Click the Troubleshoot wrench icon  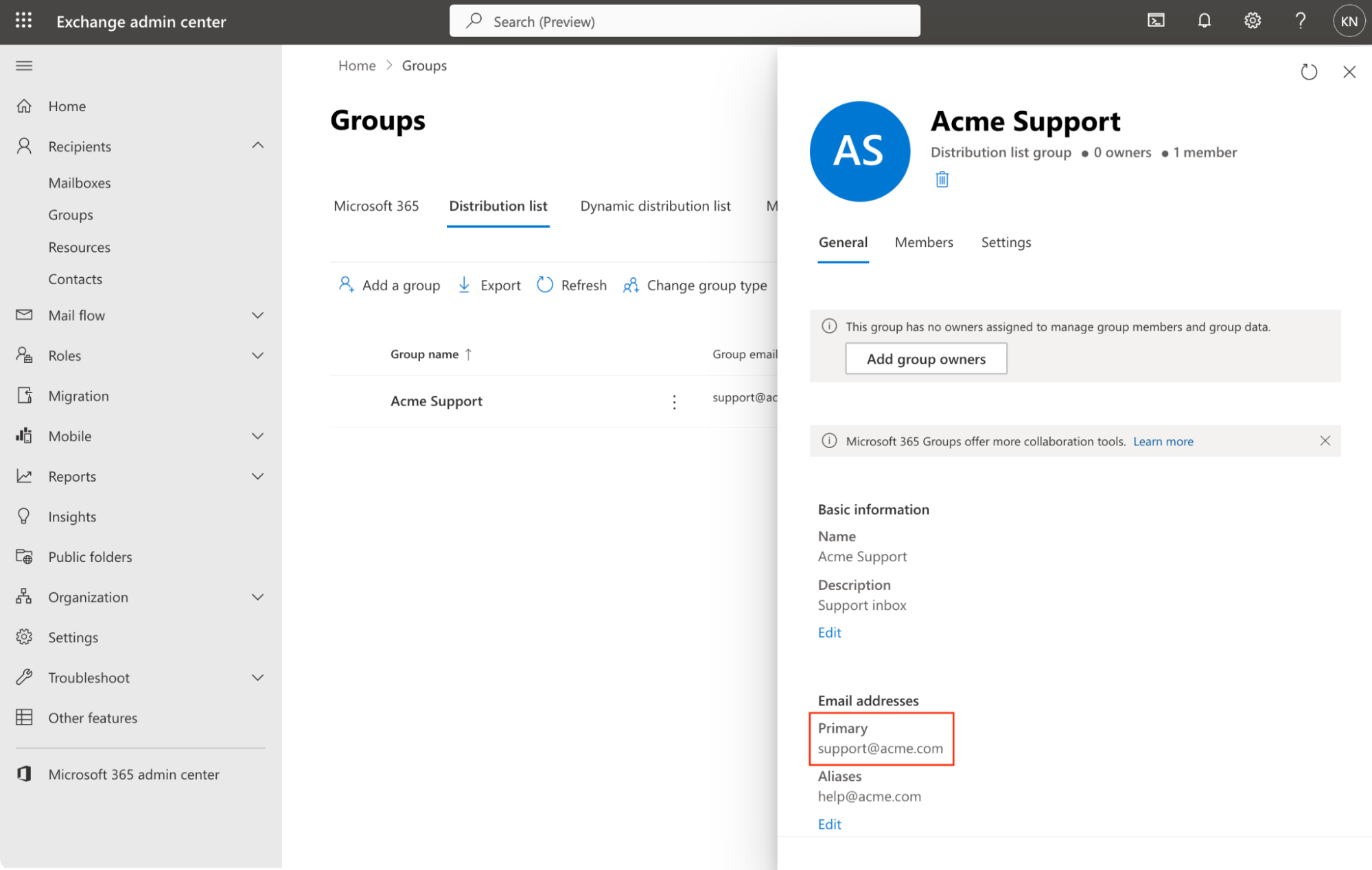coord(24,677)
